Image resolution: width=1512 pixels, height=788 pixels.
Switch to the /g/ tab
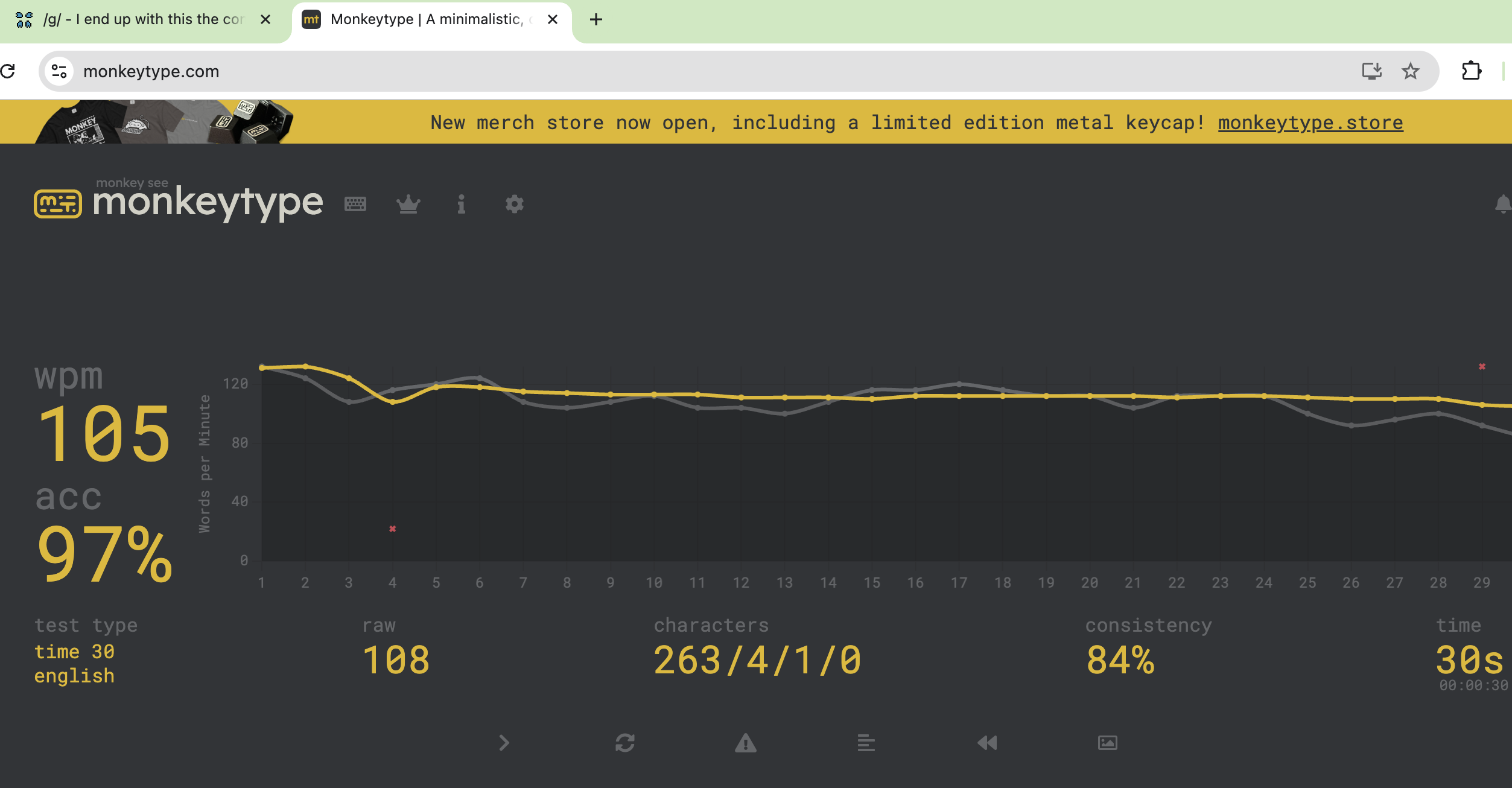(145, 21)
